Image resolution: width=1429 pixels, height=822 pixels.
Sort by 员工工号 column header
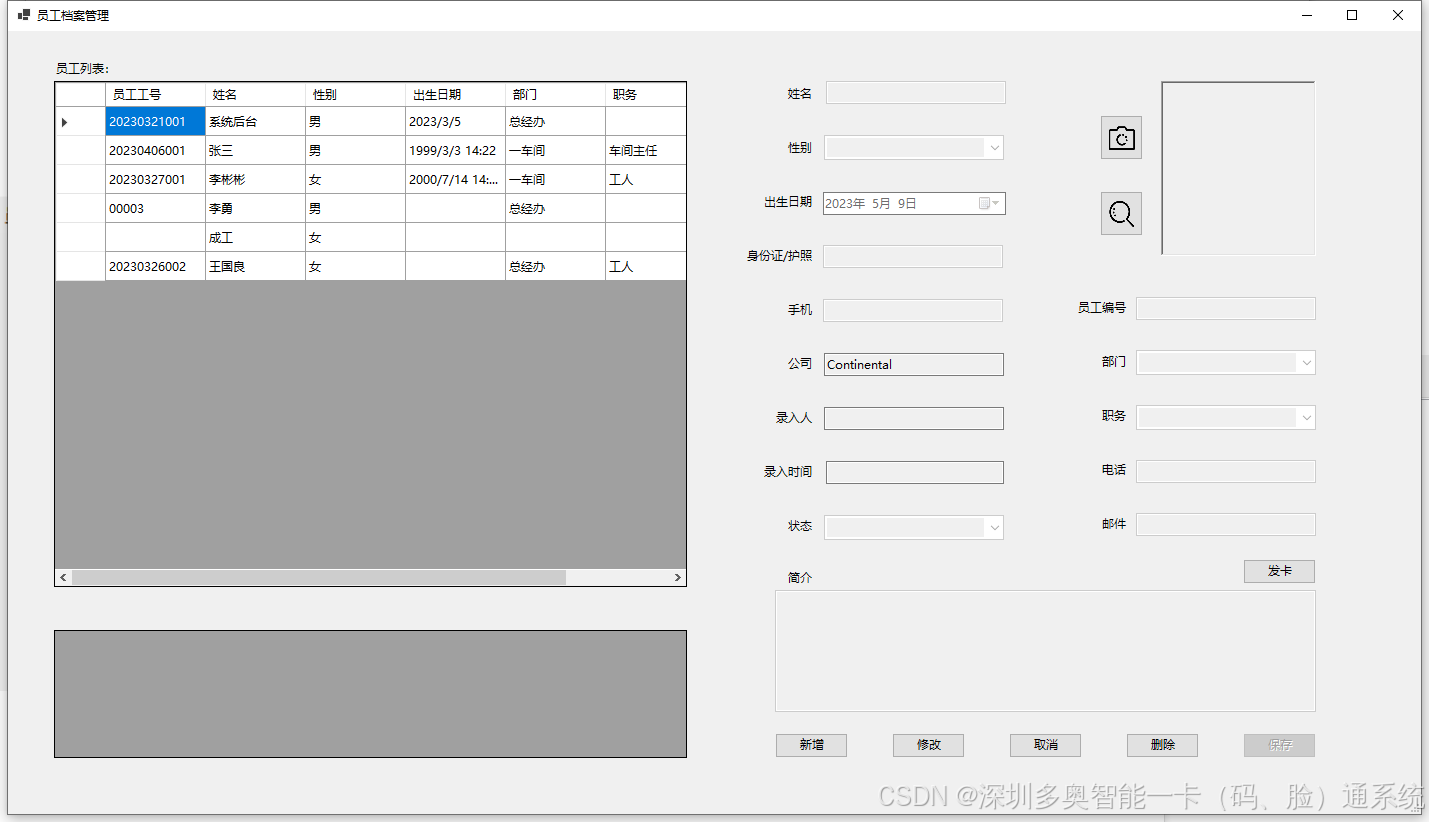[x=155, y=94]
